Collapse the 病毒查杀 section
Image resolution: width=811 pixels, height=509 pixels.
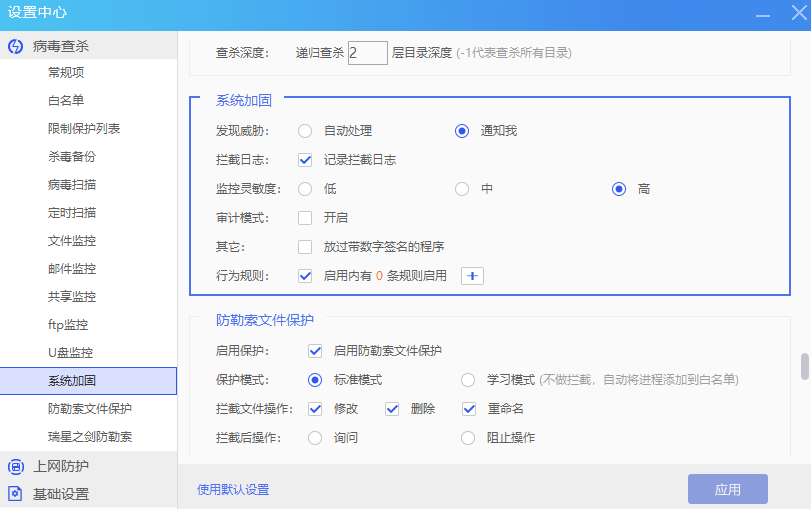click(61, 46)
